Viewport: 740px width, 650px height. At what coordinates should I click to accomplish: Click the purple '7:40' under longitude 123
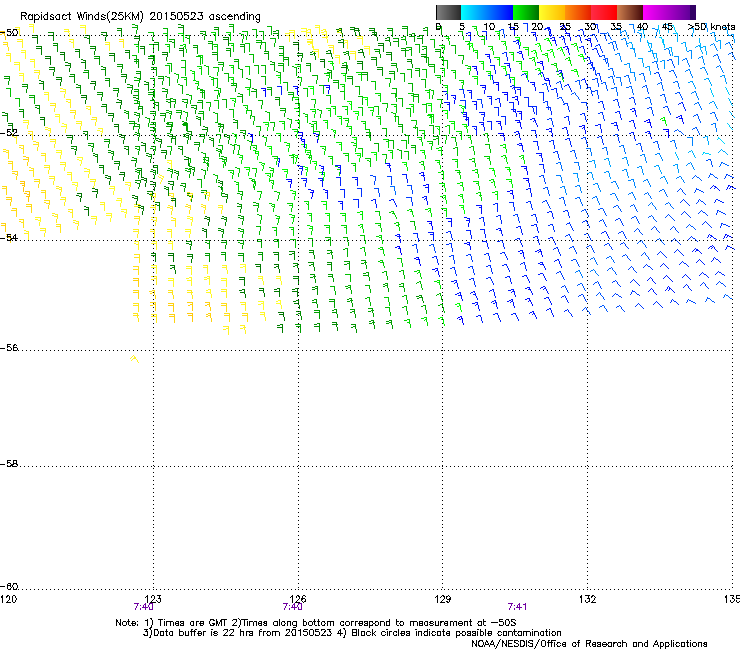[143, 607]
